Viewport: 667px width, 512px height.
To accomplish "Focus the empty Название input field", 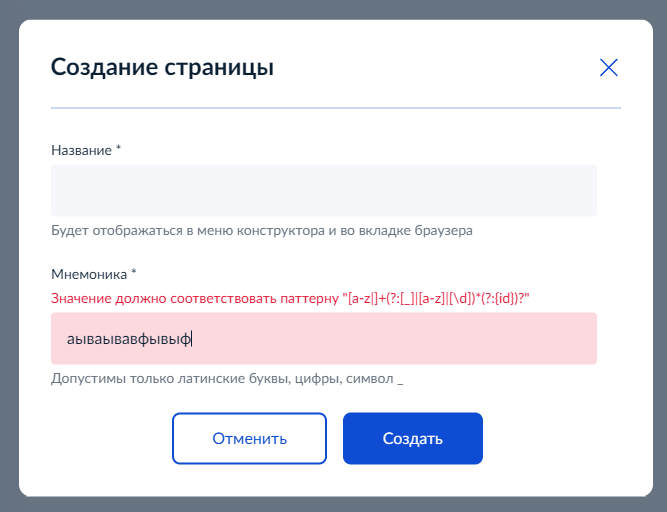I will 324,191.
